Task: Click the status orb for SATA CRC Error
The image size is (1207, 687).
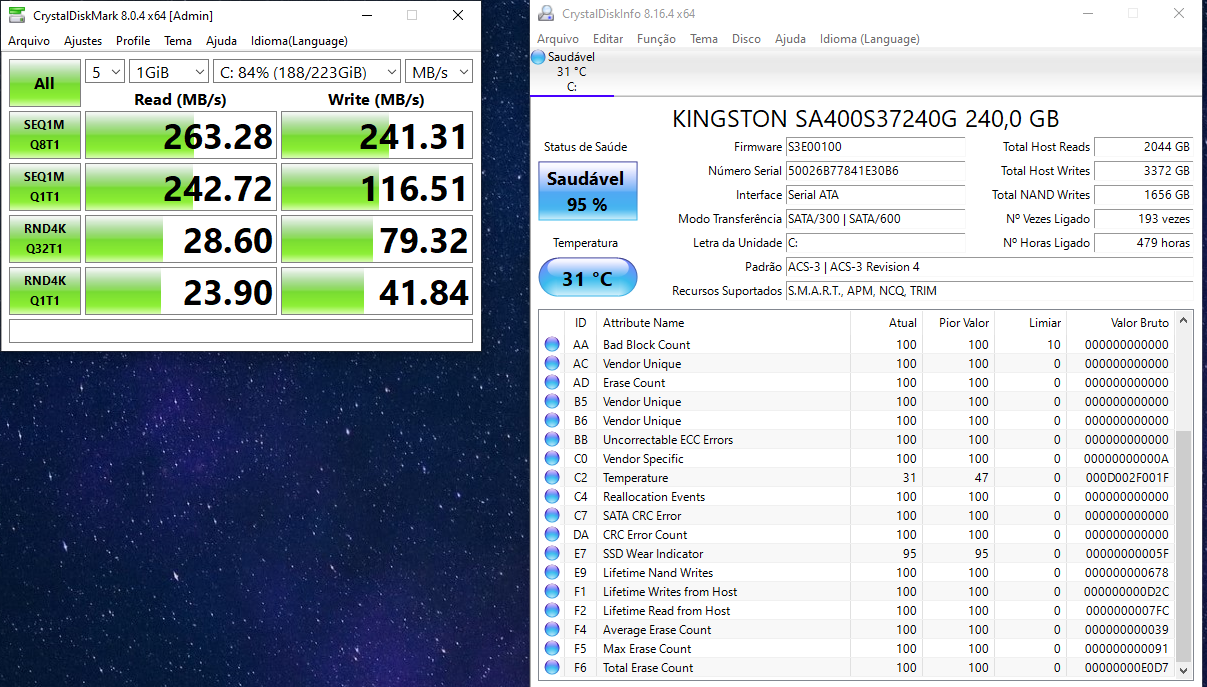Action: click(552, 516)
